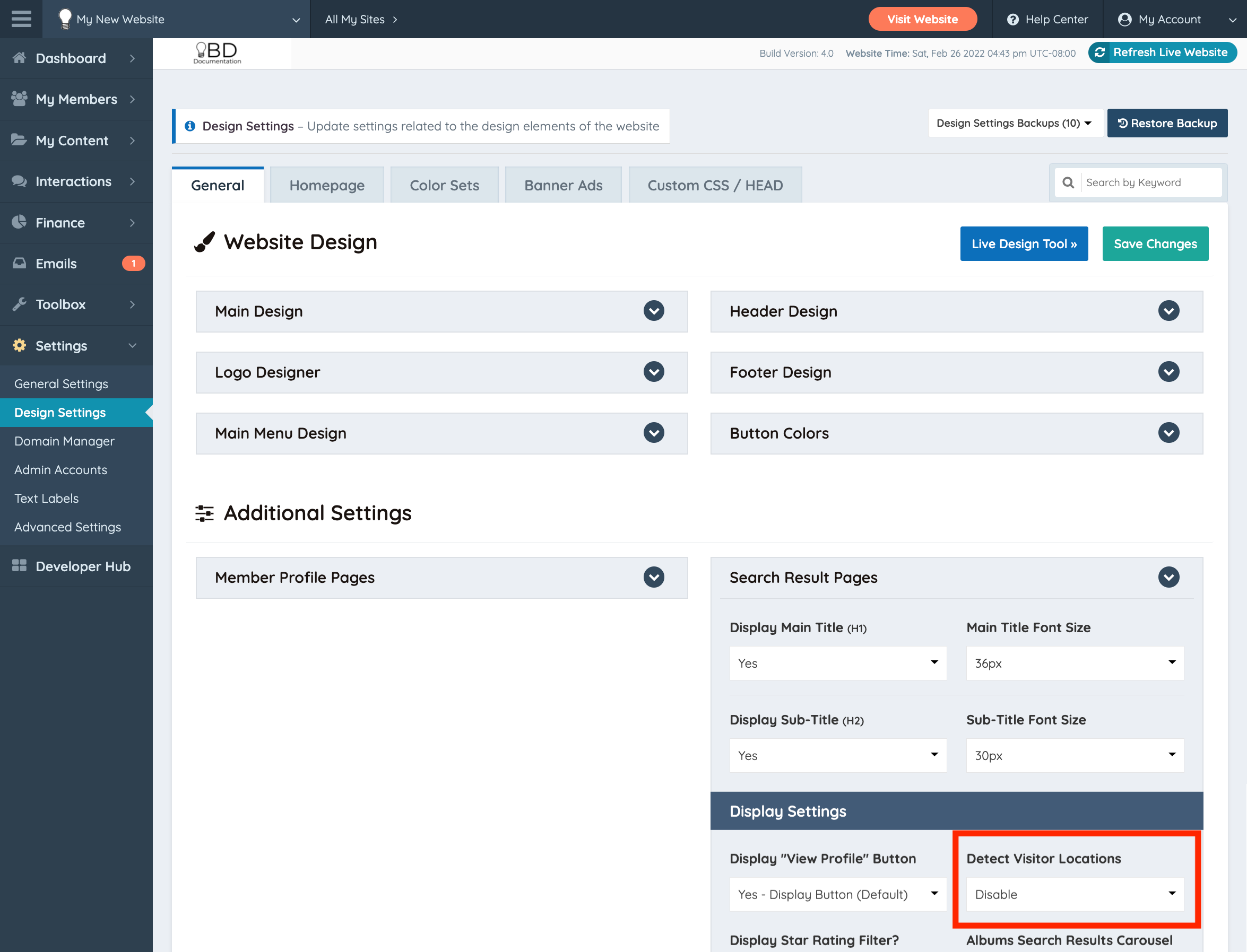Click the search magnifier icon

(1068, 182)
